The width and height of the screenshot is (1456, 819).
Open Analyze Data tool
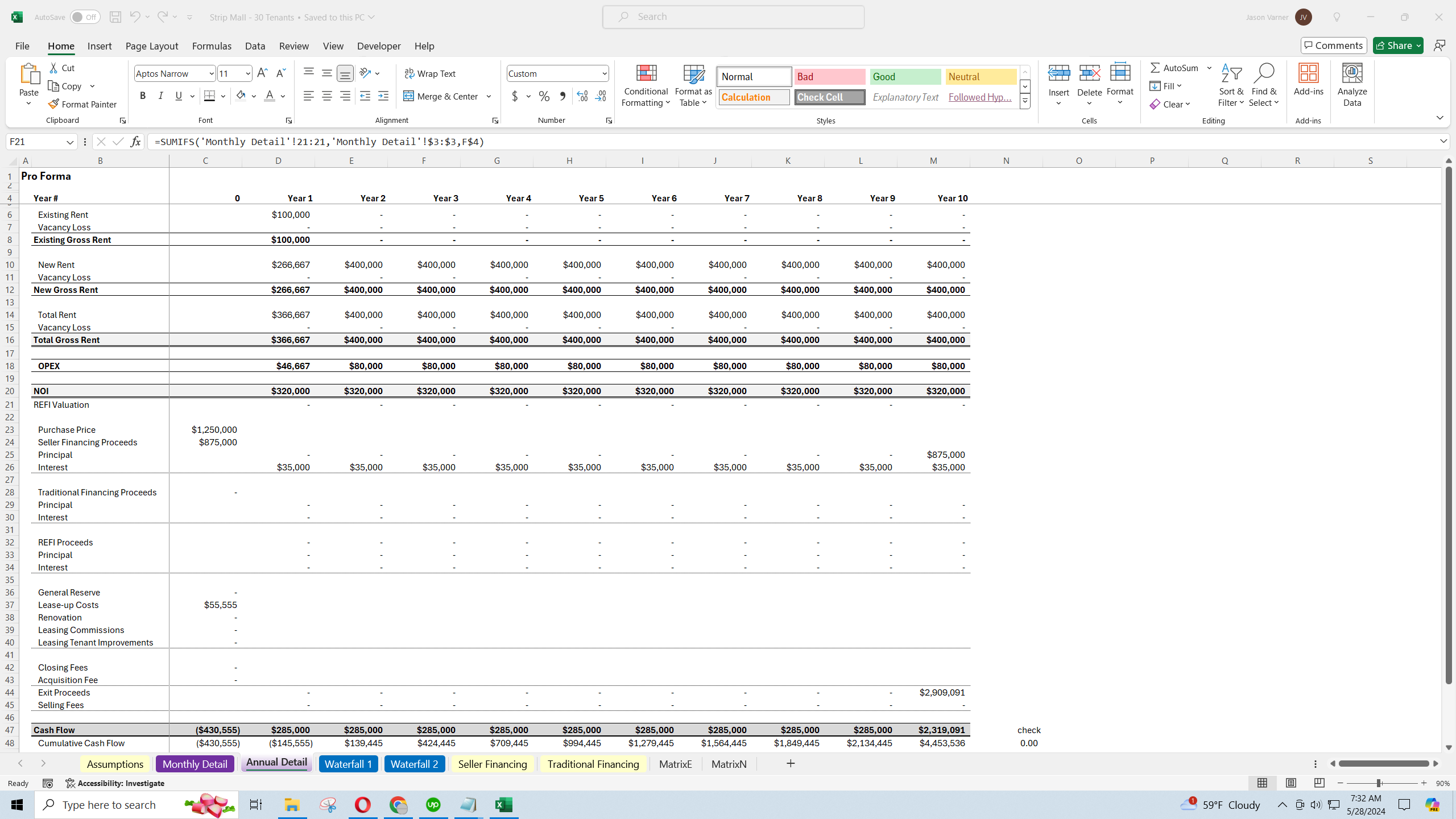point(1352,85)
